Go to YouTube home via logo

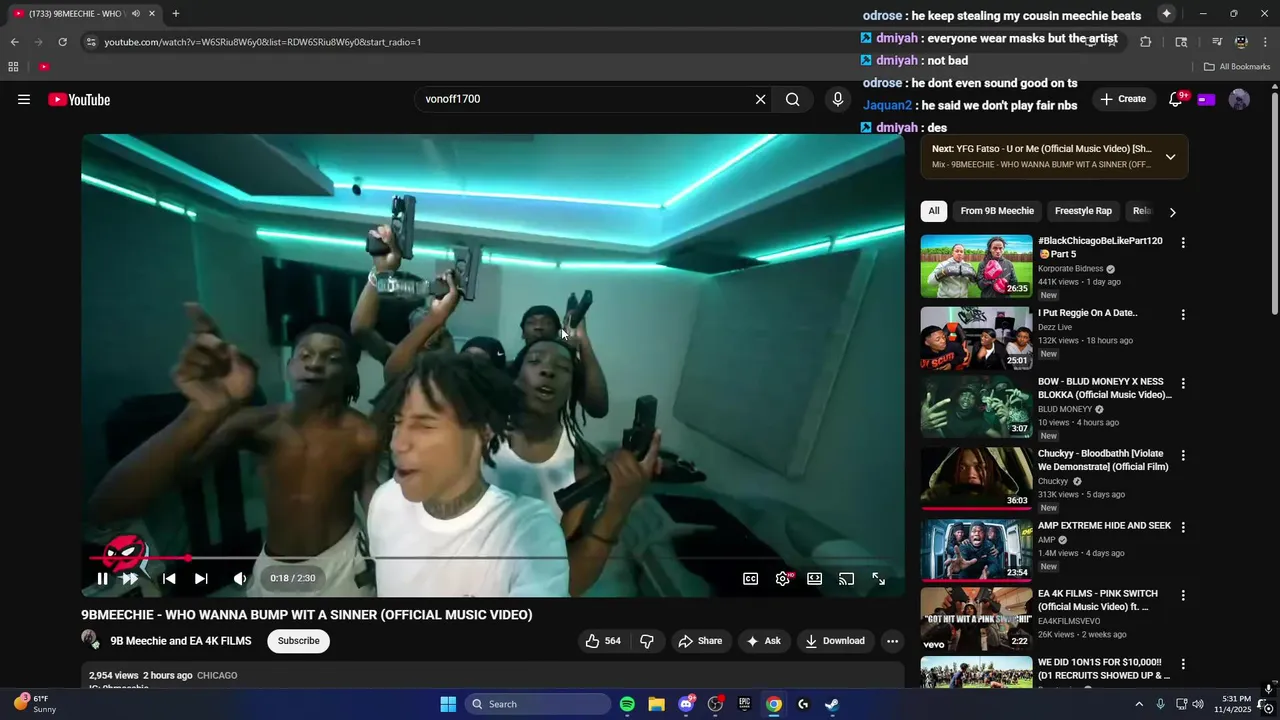(x=79, y=99)
